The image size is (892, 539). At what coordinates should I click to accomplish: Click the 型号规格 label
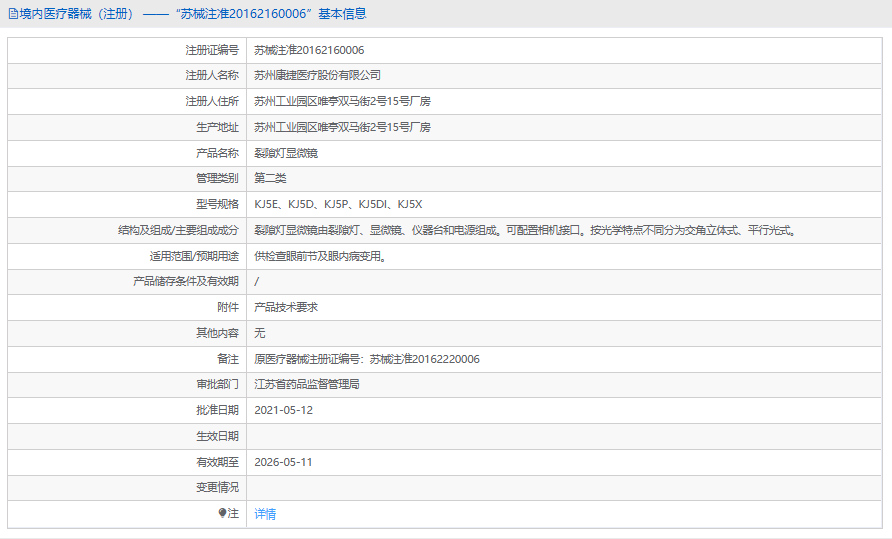[217, 204]
